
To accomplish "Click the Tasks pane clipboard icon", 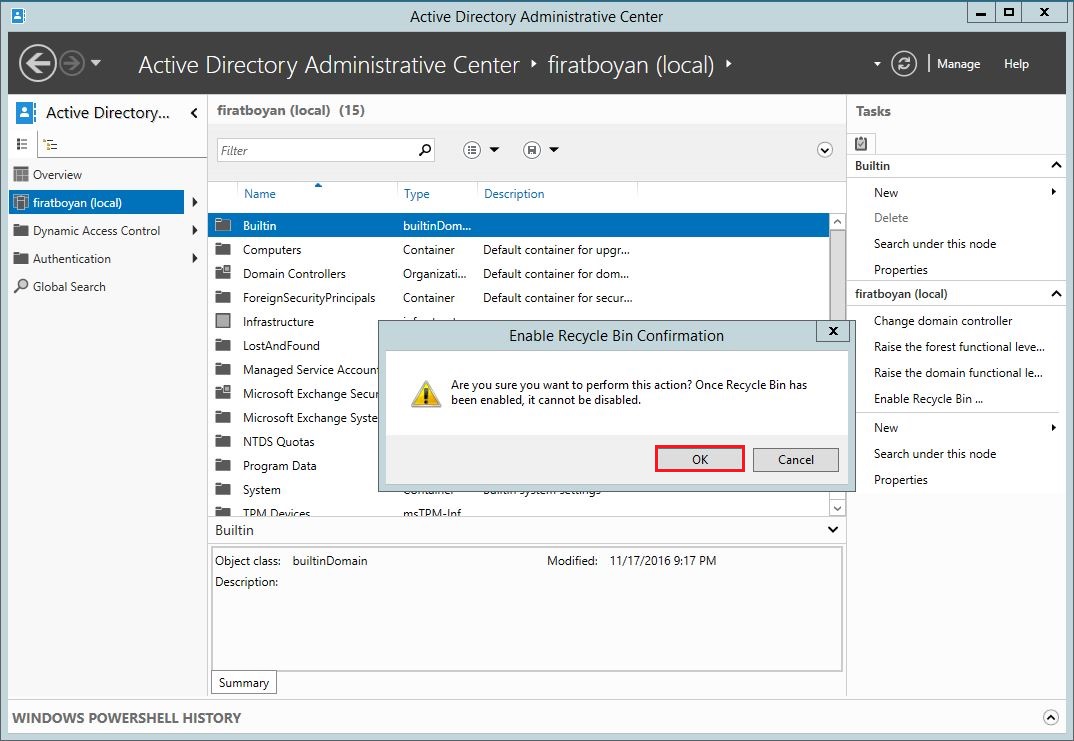I will (x=861, y=143).
